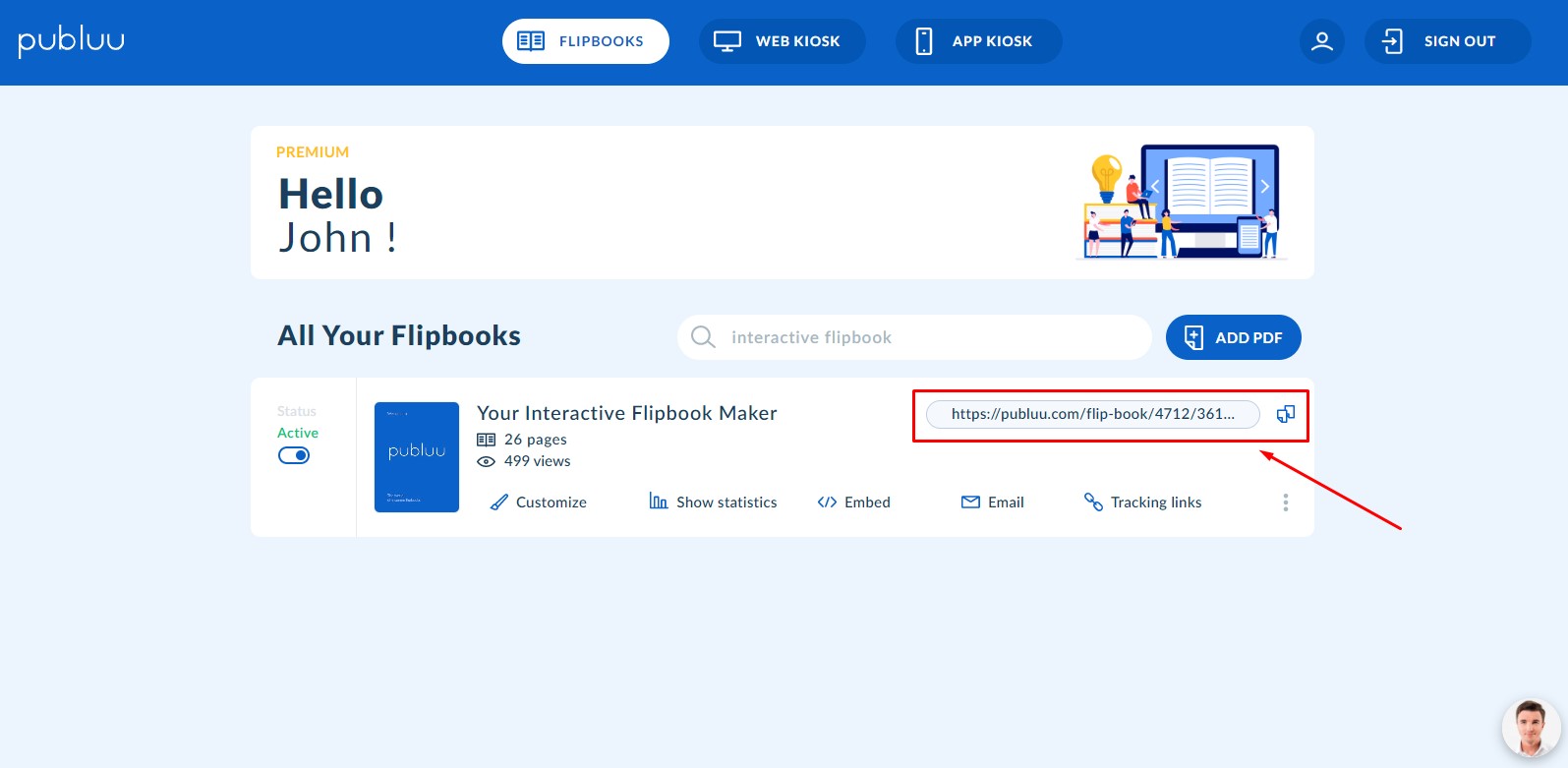Click the Email envelope icon
The image size is (1568, 768).
coord(970,502)
